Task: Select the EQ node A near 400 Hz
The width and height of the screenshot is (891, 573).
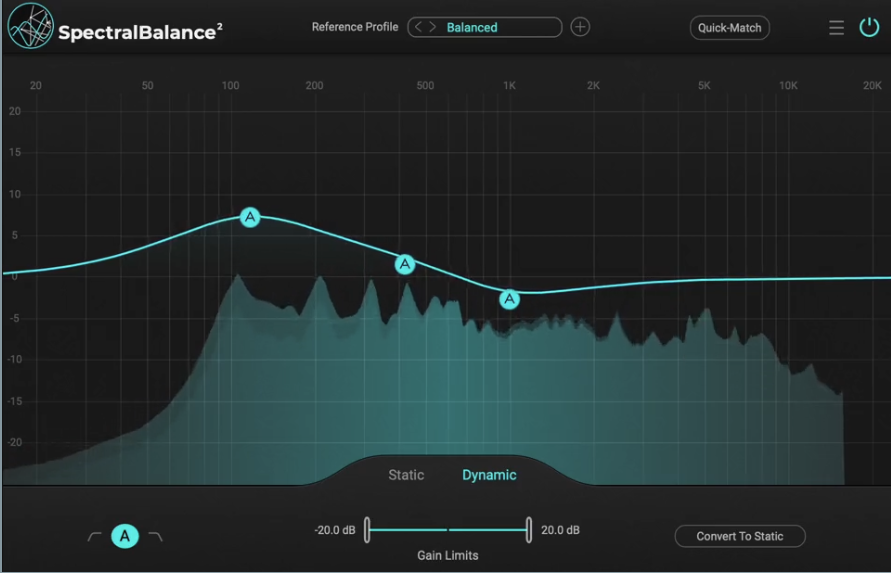Action: click(x=405, y=264)
